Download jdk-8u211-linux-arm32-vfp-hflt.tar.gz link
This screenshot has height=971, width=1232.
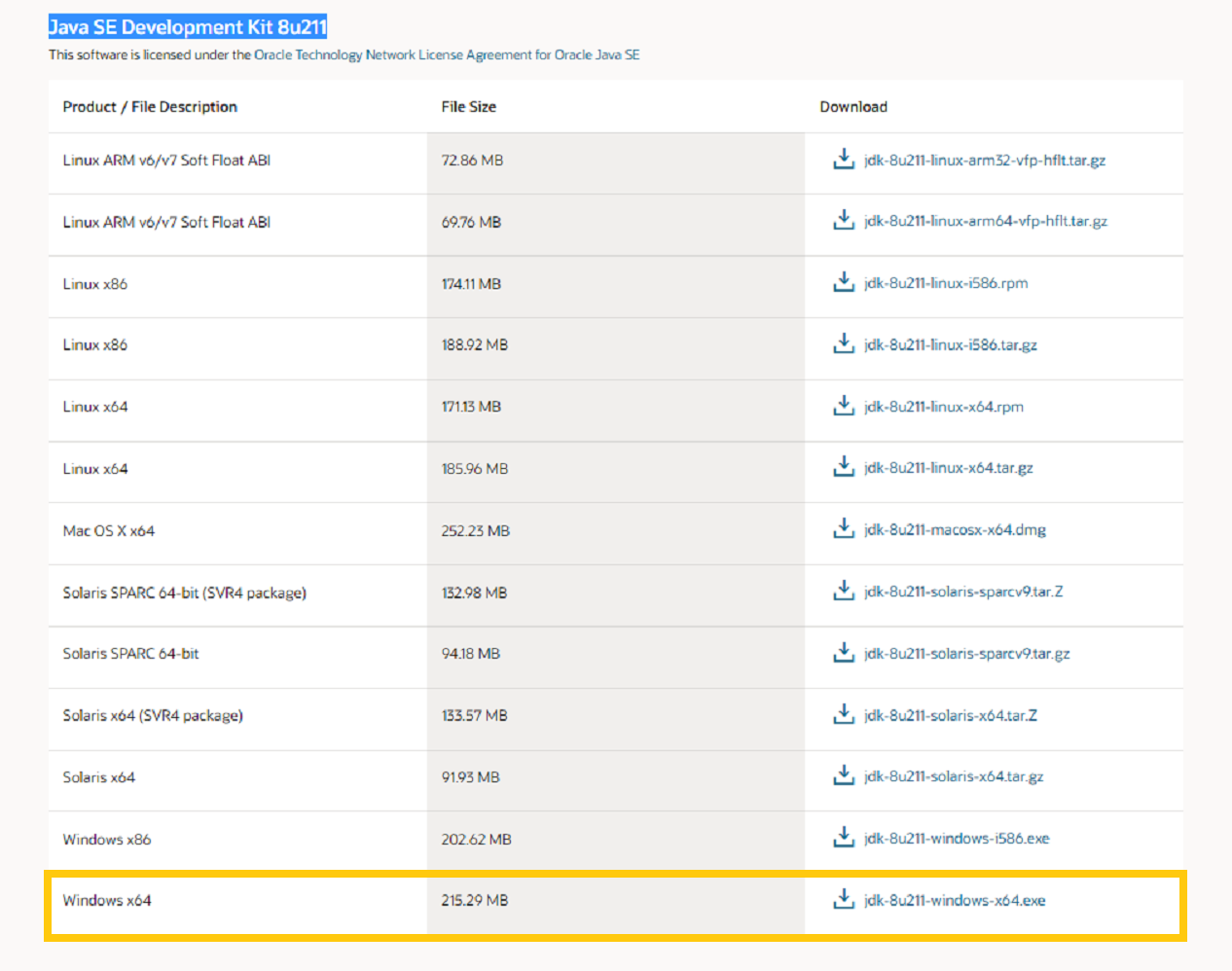click(x=985, y=161)
